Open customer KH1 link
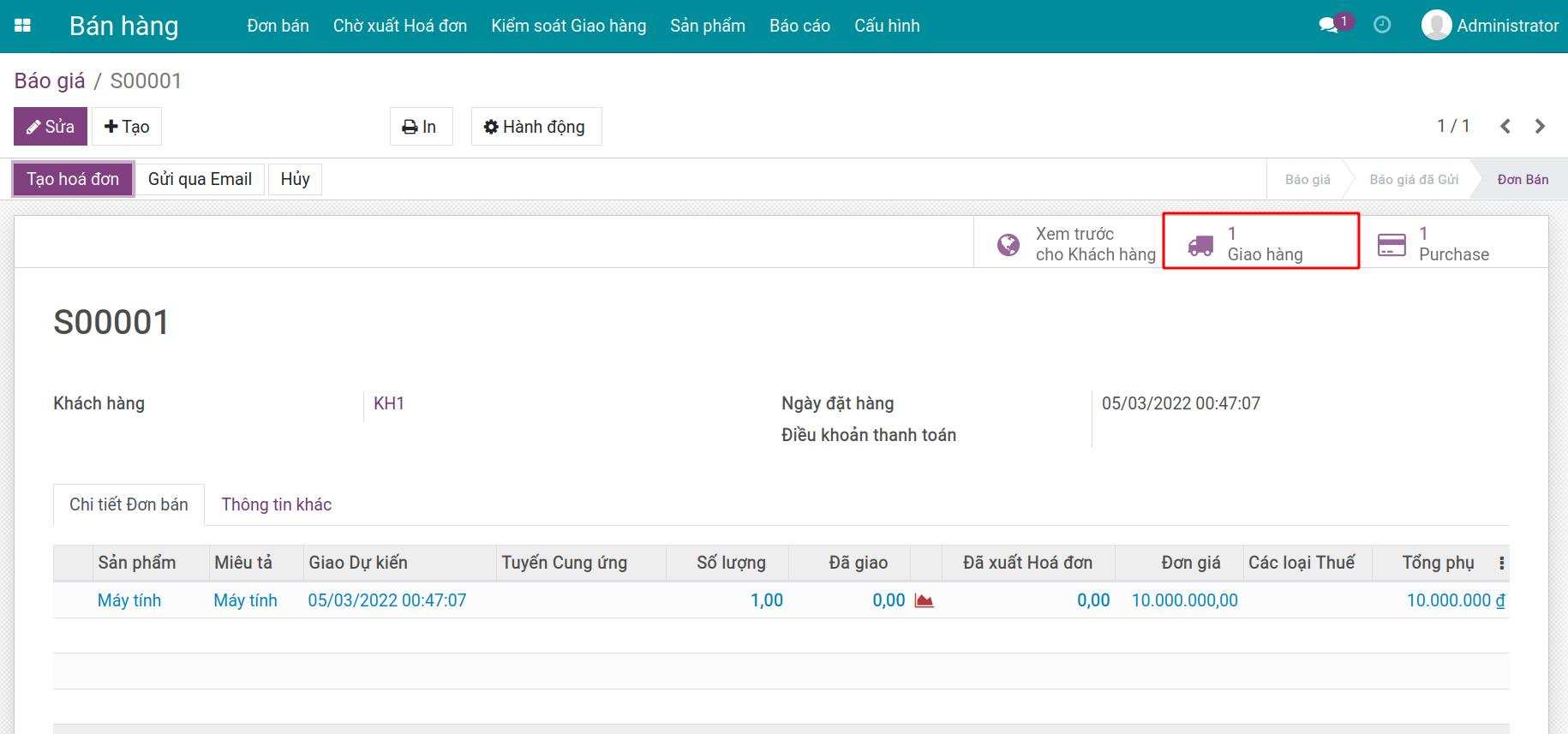1568x734 pixels. tap(389, 403)
